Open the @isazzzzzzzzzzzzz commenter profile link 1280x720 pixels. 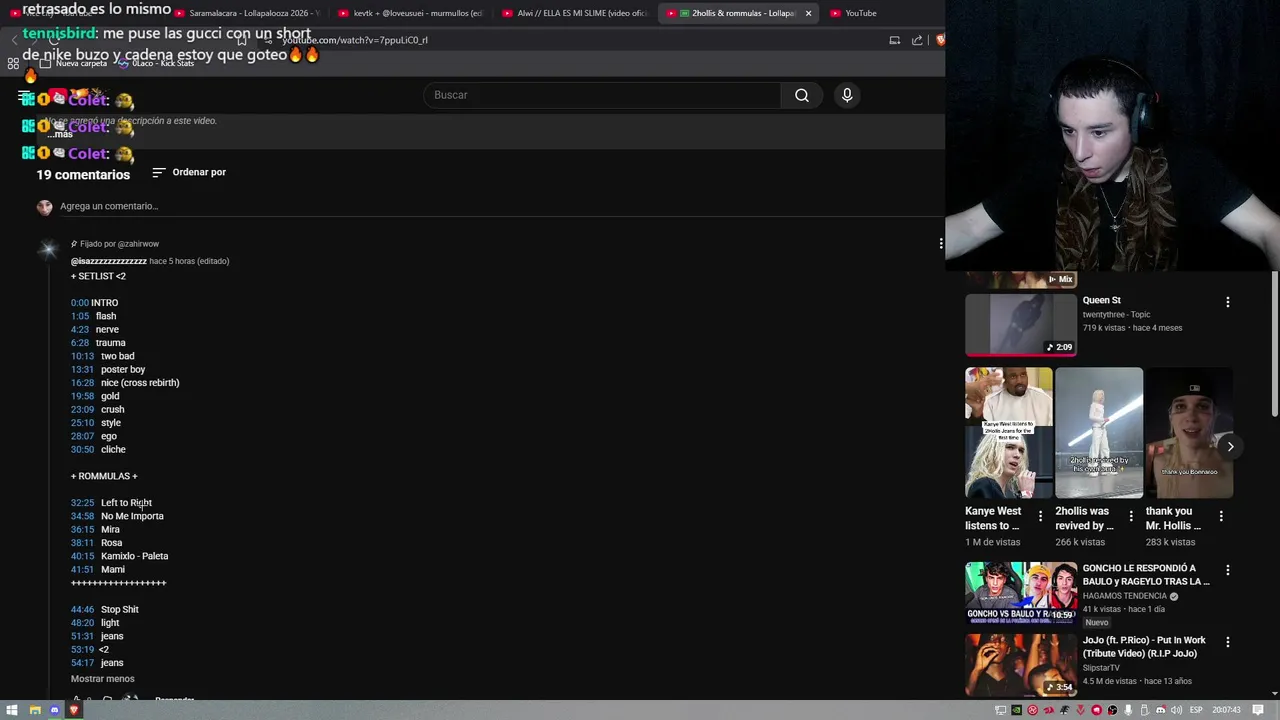(x=109, y=261)
